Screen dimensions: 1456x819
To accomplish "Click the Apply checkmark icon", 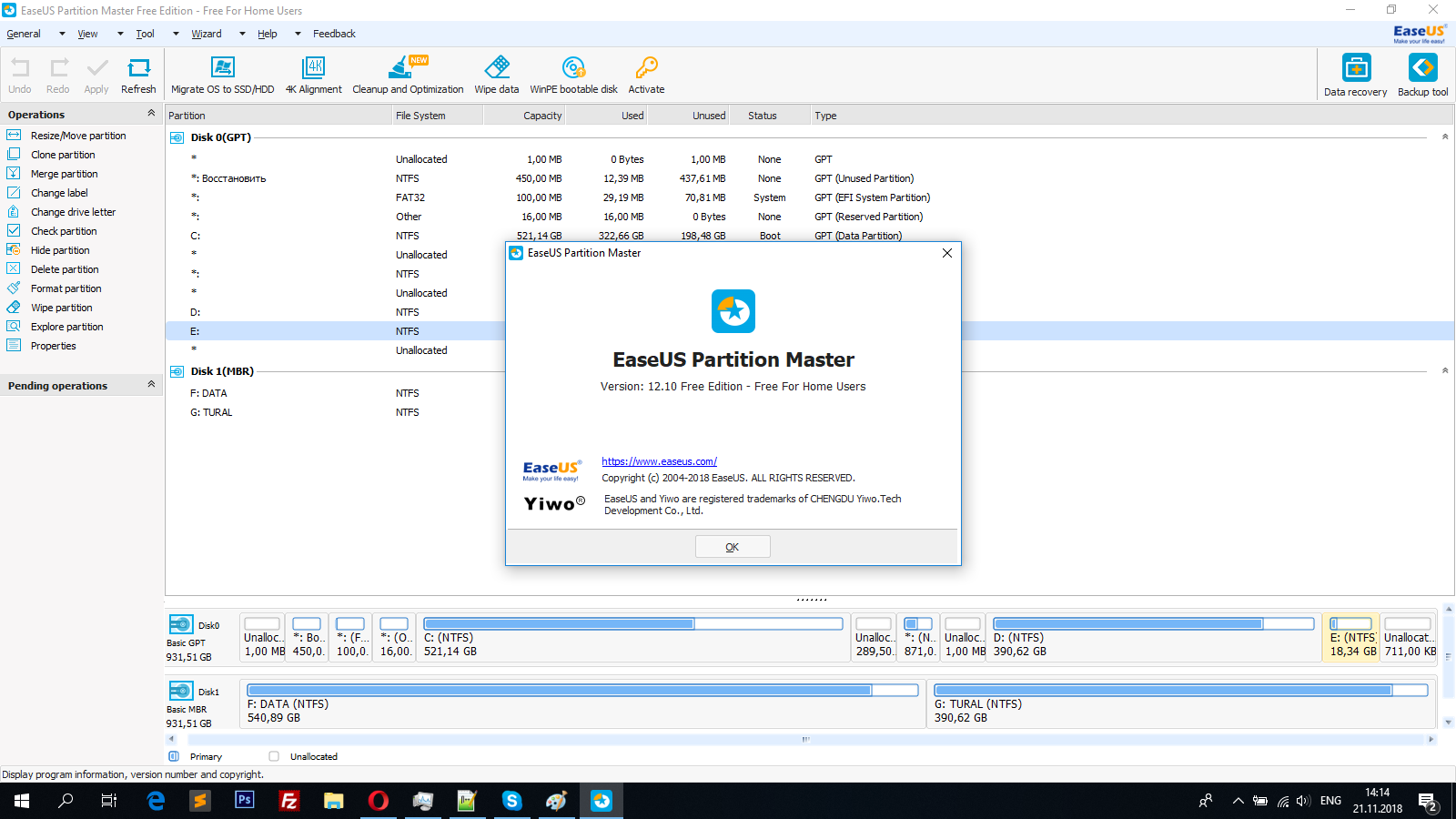I will tap(96, 75).
